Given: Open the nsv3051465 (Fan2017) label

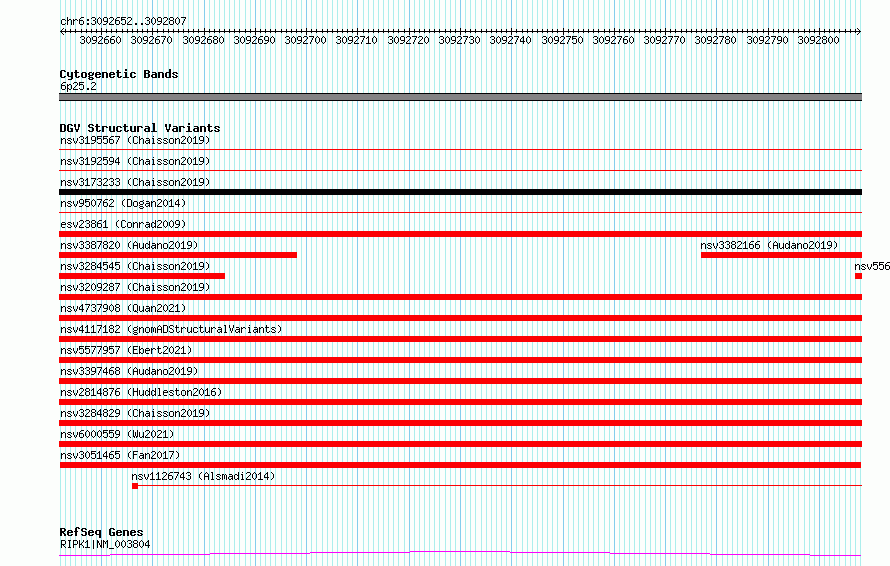Looking at the screenshot, I should click(x=120, y=455).
